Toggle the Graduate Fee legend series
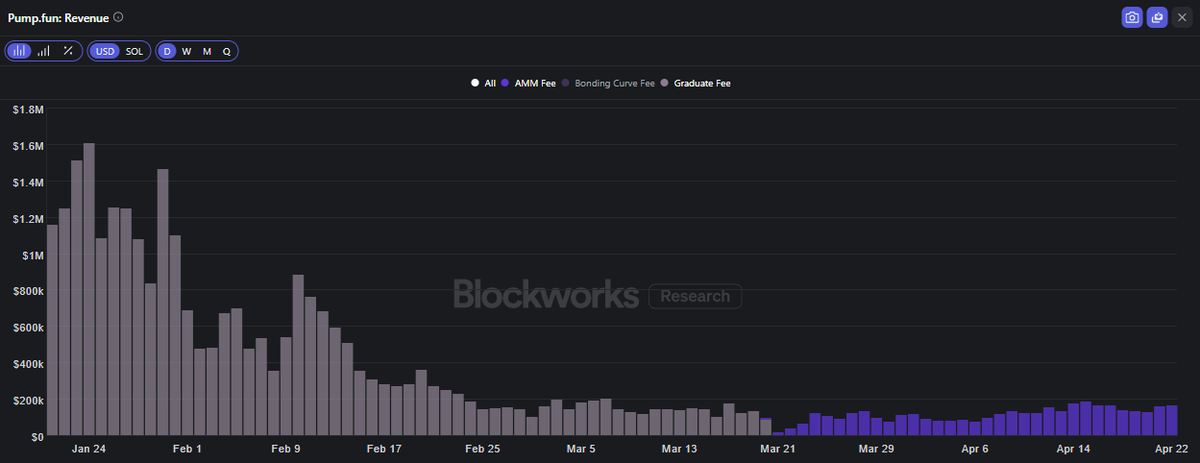This screenshot has width=1200, height=463. (696, 83)
